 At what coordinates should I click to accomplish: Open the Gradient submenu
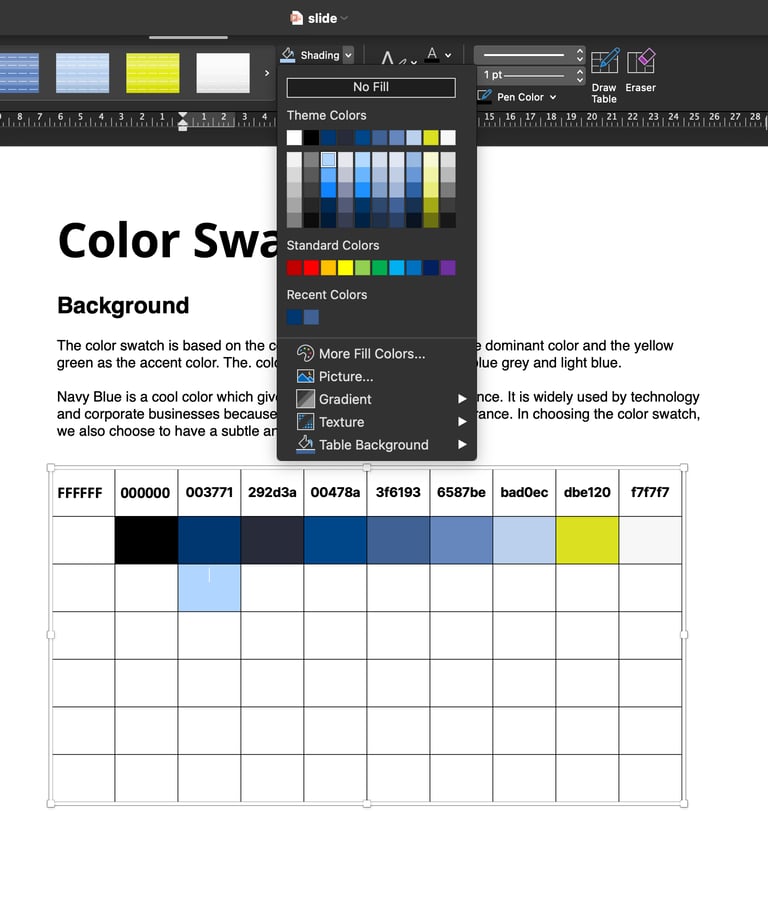click(376, 399)
